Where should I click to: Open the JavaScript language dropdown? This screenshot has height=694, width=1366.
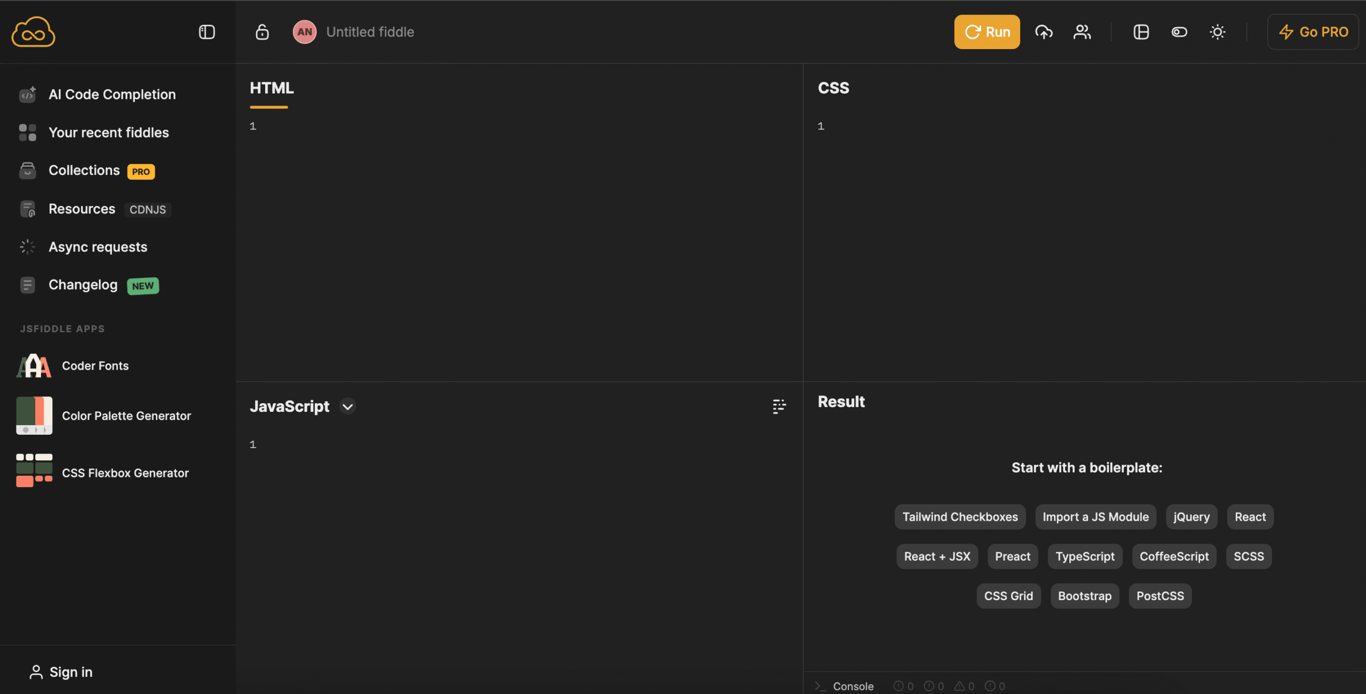347,406
